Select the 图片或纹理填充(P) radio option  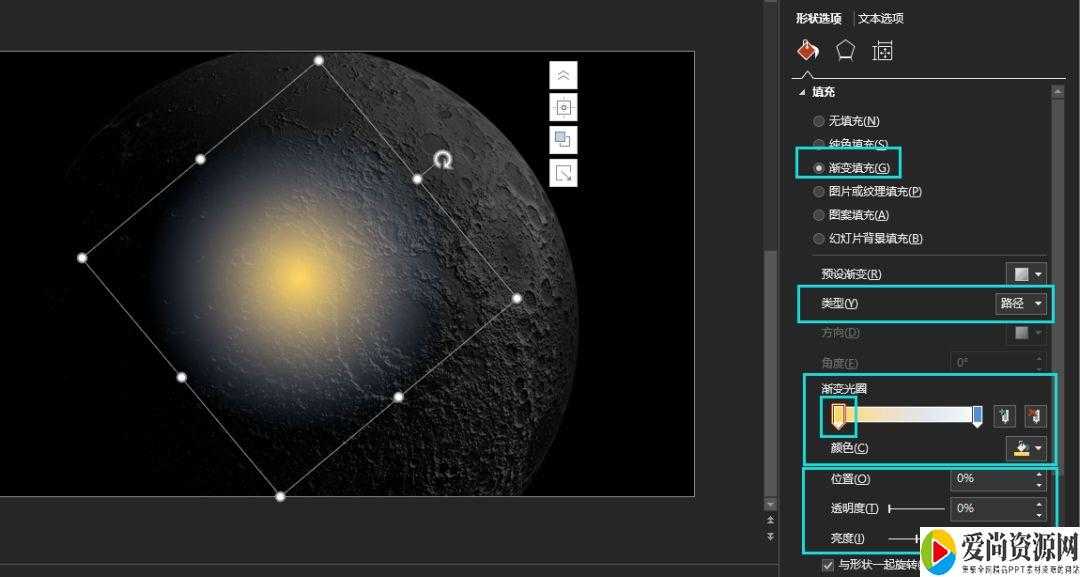[x=820, y=191]
